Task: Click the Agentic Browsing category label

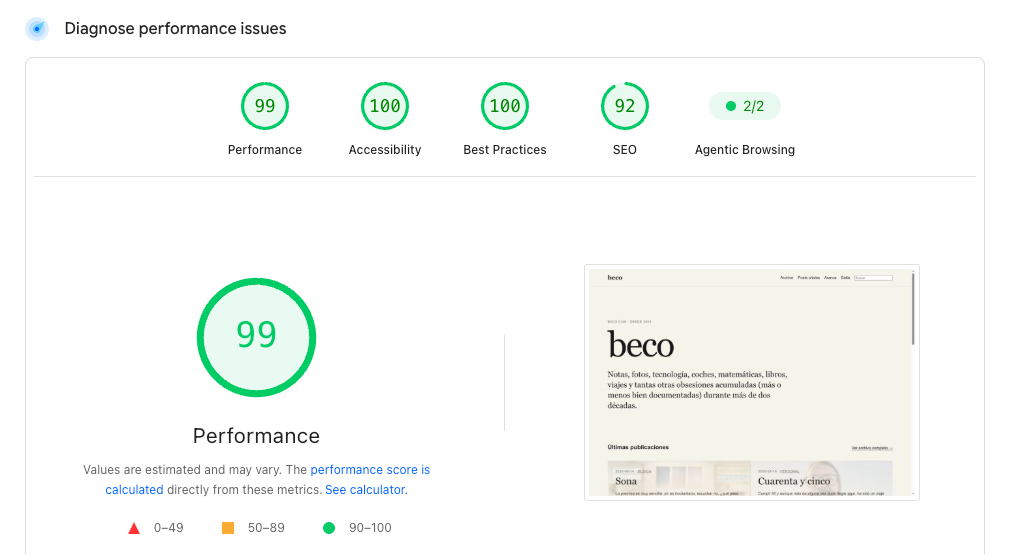Action: coord(745,150)
